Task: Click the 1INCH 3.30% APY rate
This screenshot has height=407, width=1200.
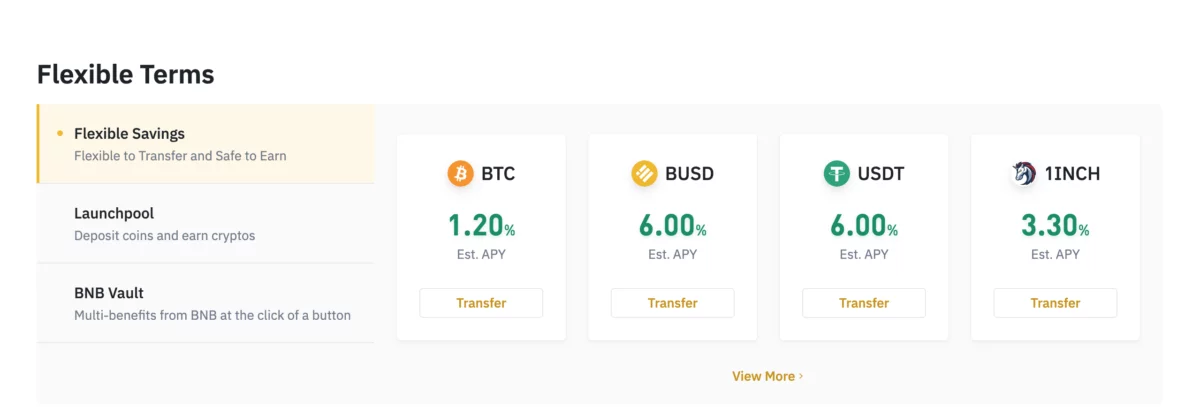Action: click(1055, 225)
